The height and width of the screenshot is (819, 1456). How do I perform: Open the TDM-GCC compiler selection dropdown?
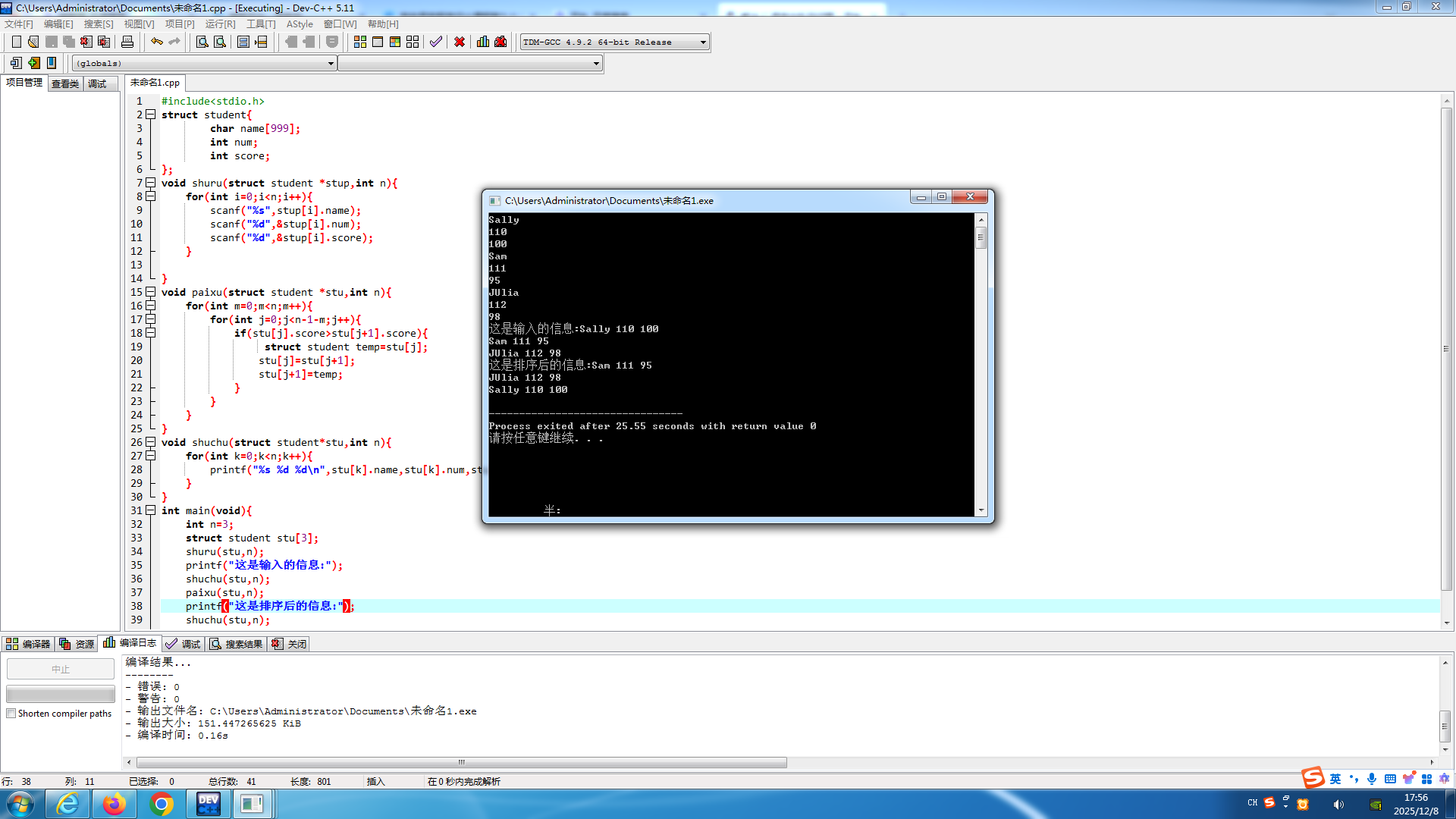point(703,42)
